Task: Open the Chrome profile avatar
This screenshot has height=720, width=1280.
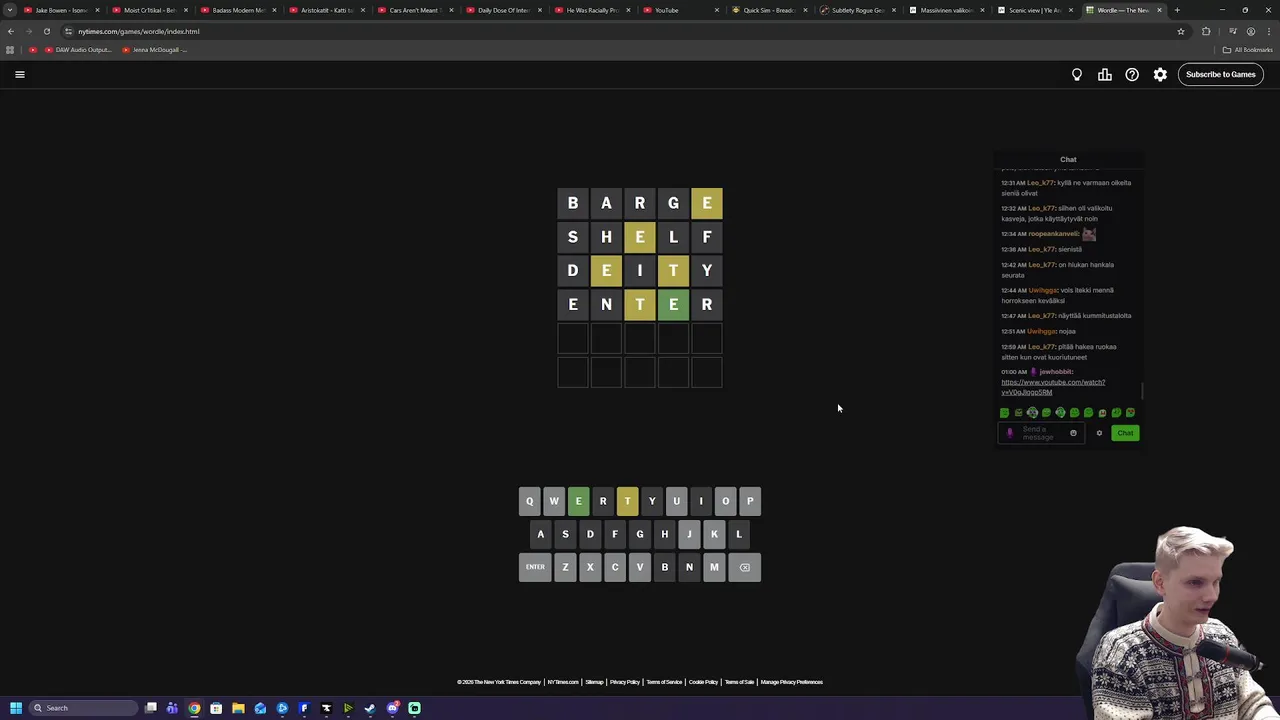Action: click(x=1250, y=31)
